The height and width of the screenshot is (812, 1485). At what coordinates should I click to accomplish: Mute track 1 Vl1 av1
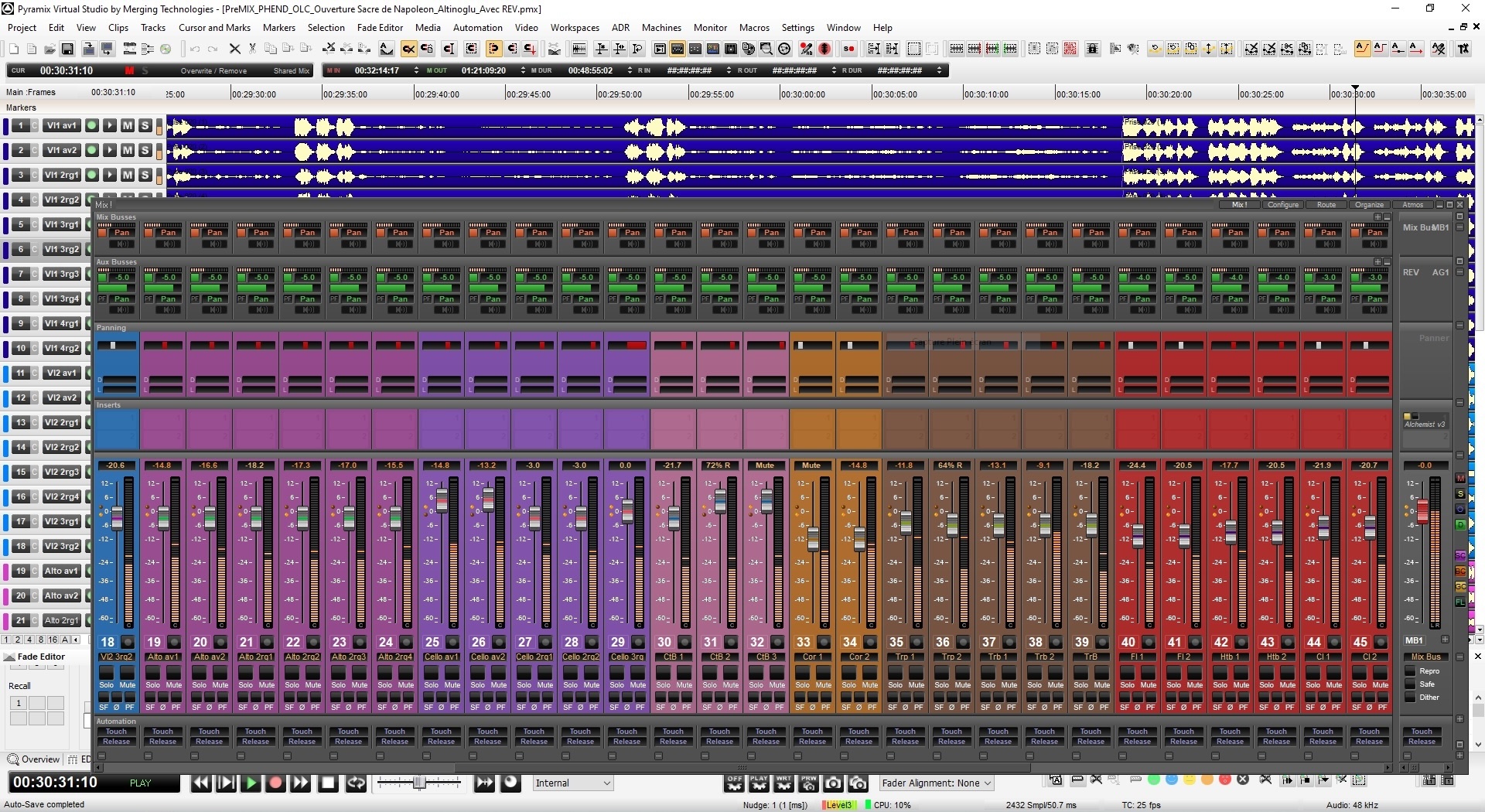coord(128,125)
